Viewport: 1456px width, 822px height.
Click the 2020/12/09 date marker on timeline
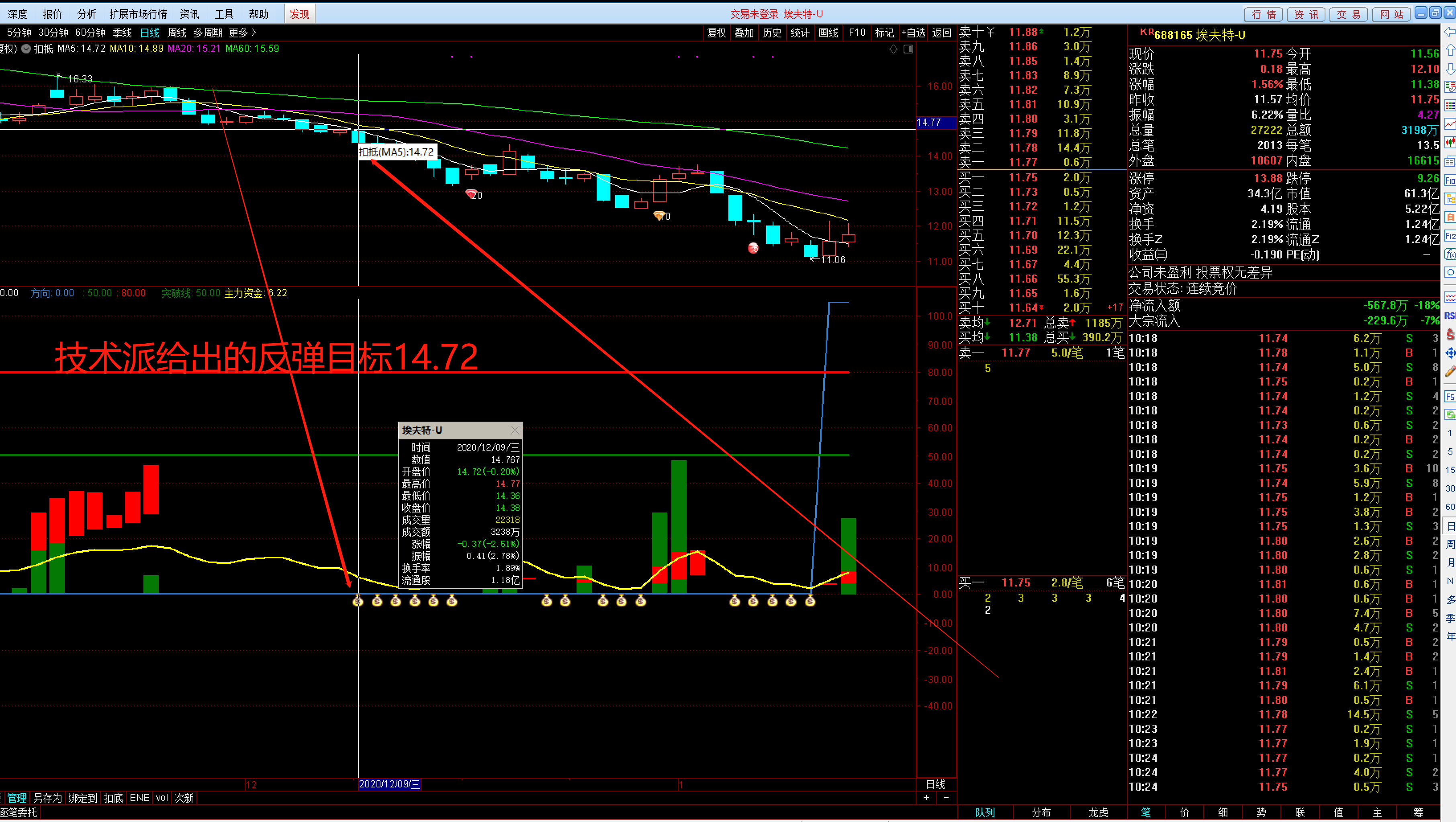(389, 784)
